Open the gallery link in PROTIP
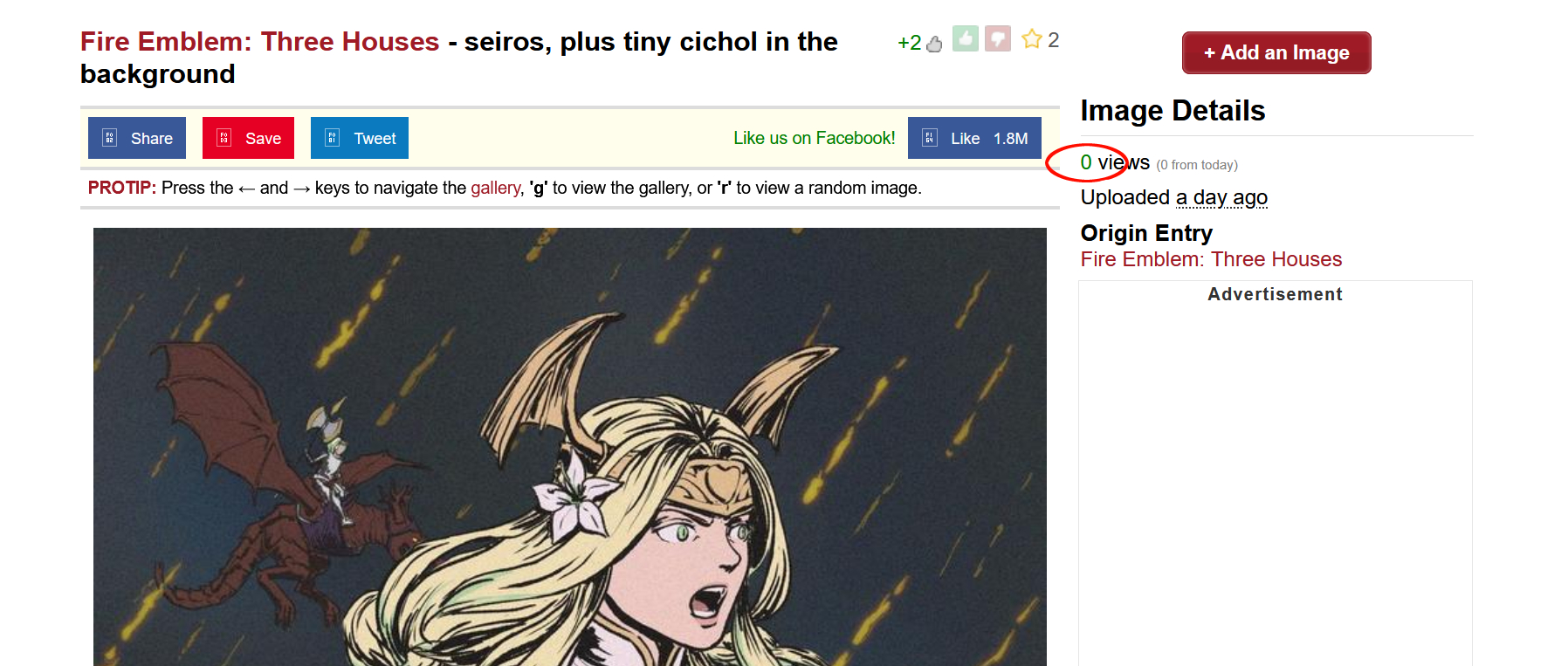This screenshot has height=666, width=1568. [x=495, y=188]
